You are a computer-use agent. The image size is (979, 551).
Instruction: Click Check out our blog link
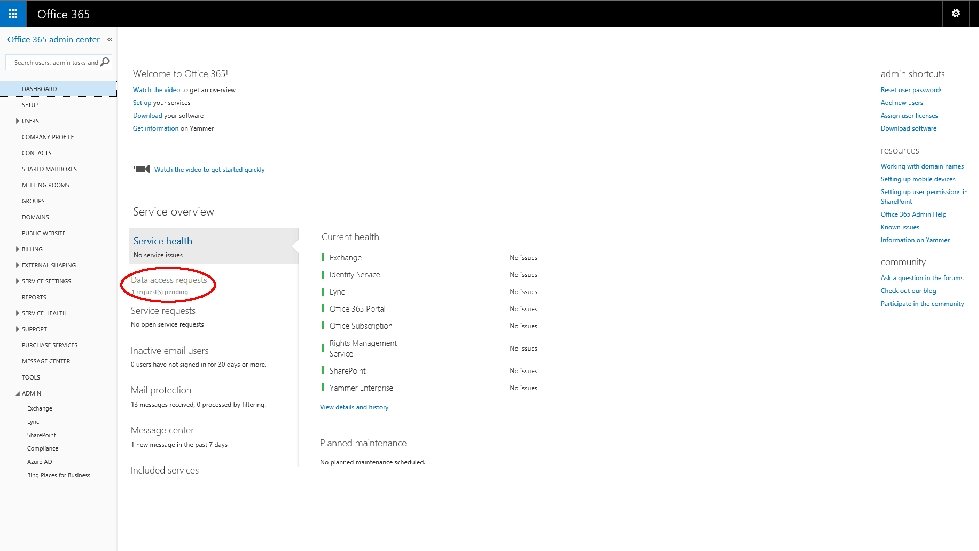tap(908, 291)
